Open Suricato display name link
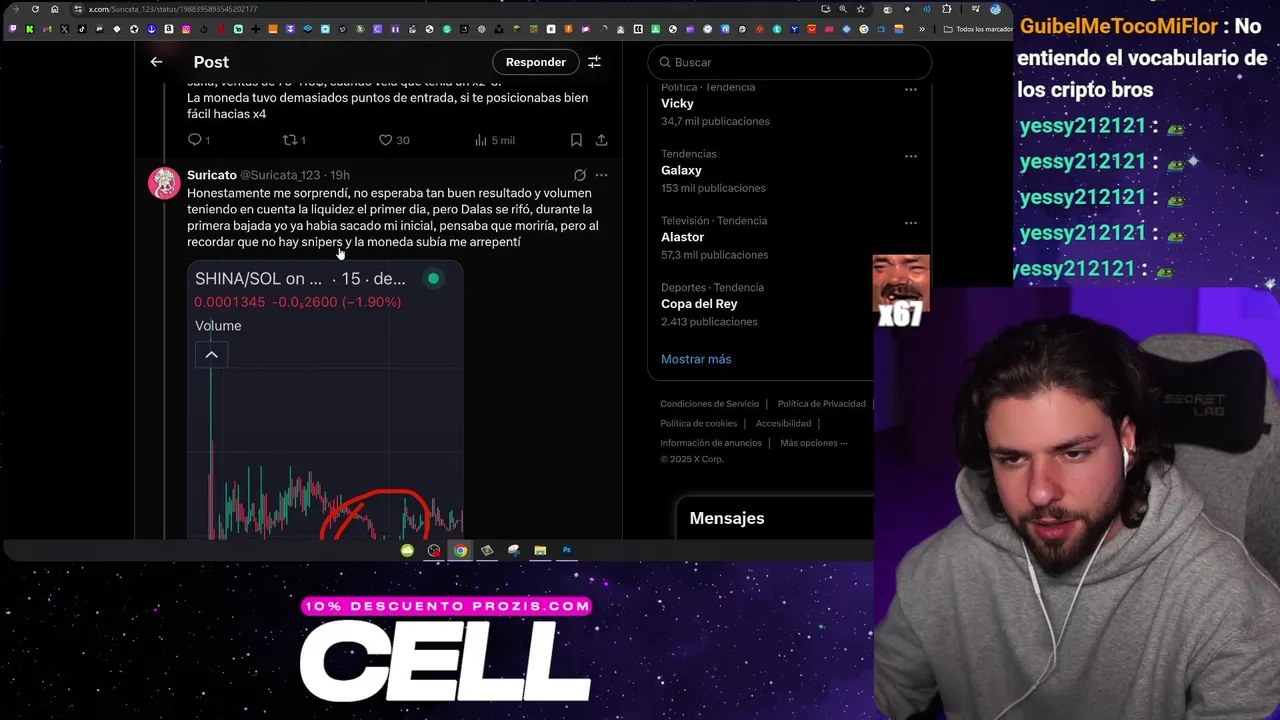This screenshot has width=1280, height=720. point(212,175)
